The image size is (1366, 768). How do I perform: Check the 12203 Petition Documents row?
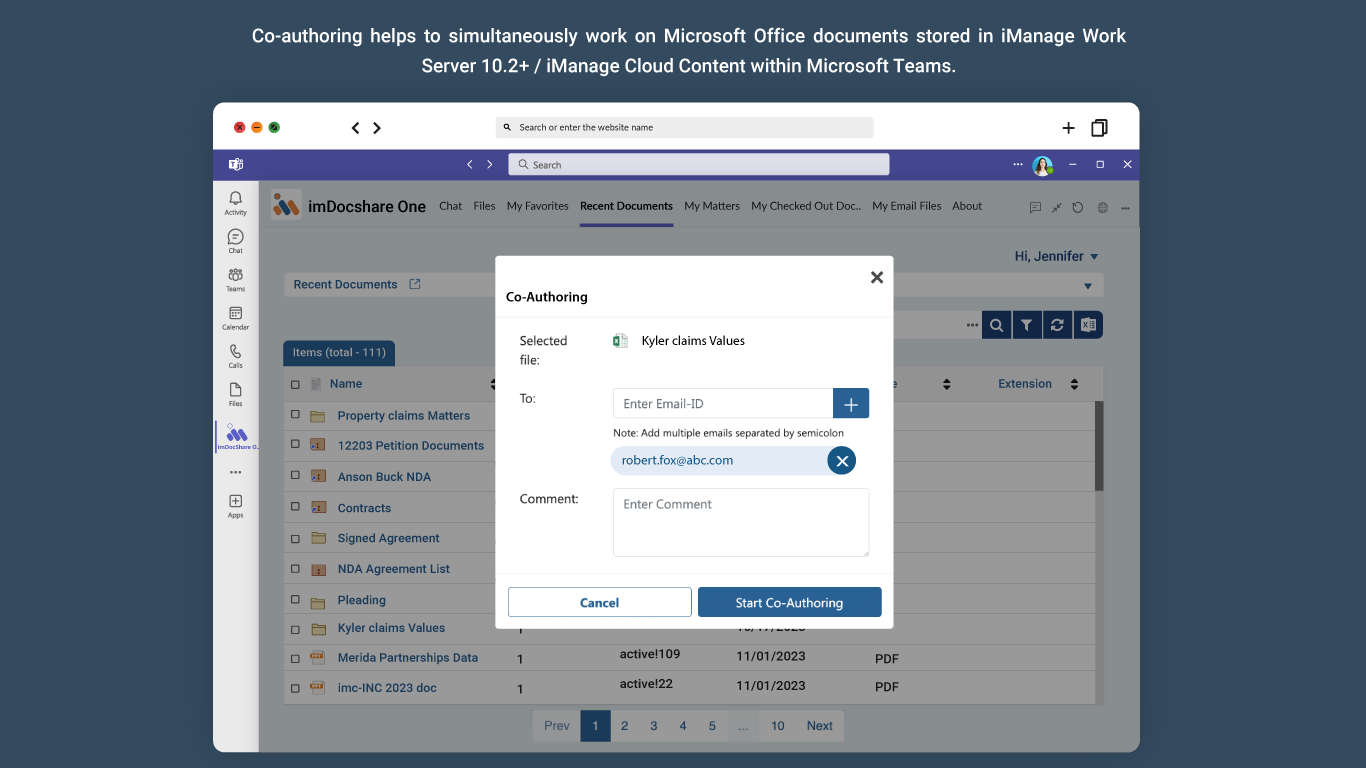click(x=295, y=445)
